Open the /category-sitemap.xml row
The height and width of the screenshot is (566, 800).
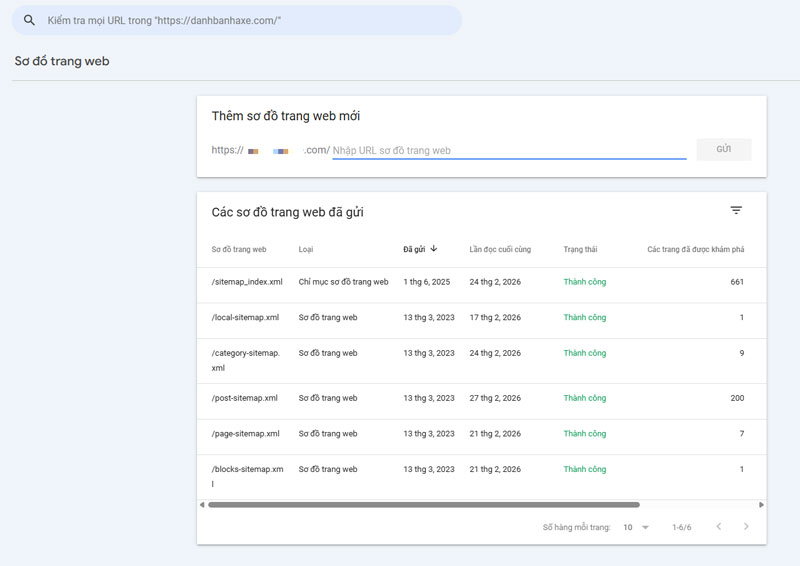tap(482, 361)
